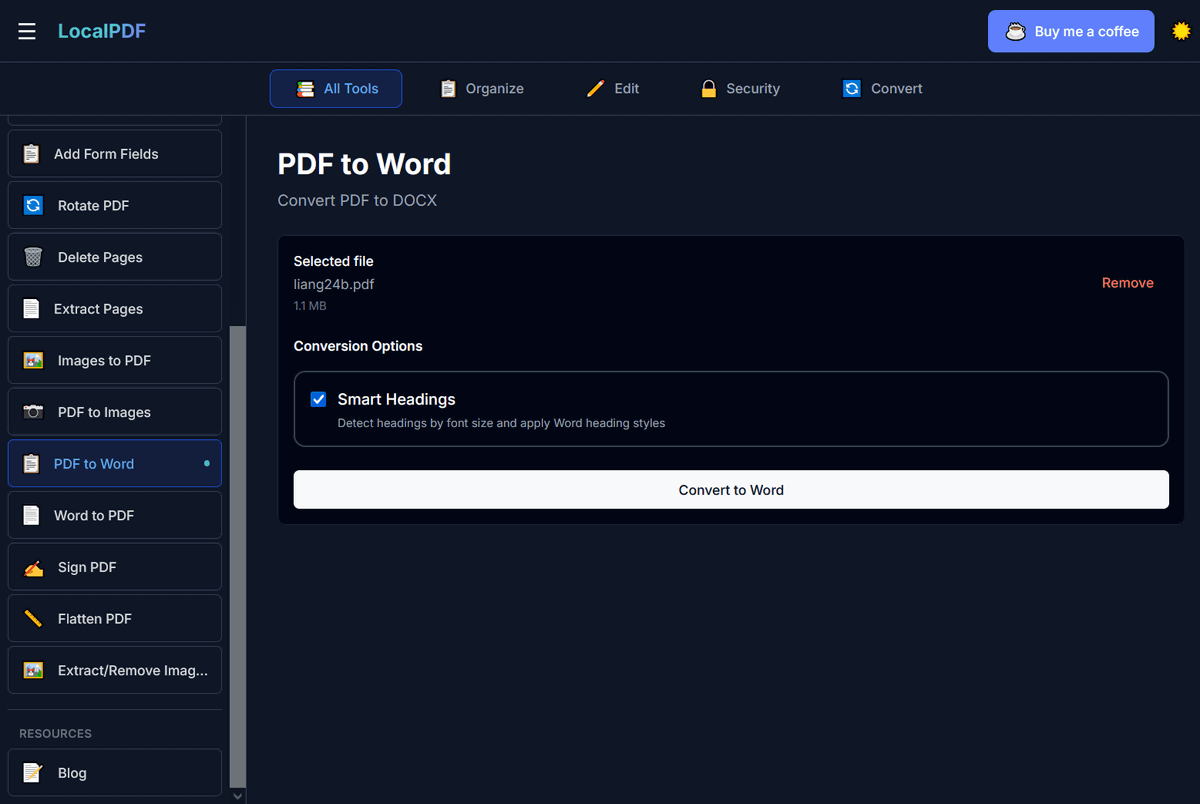This screenshot has height=804, width=1200.
Task: Click the Buy me a coffee button
Action: (1070, 31)
